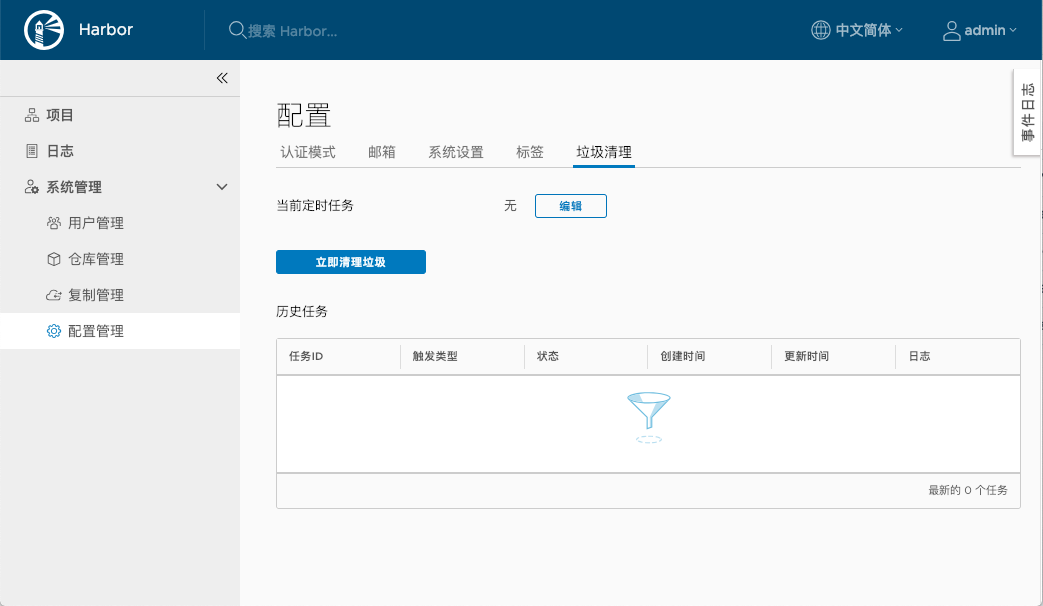Select the 配置管理 gear icon

click(53, 330)
